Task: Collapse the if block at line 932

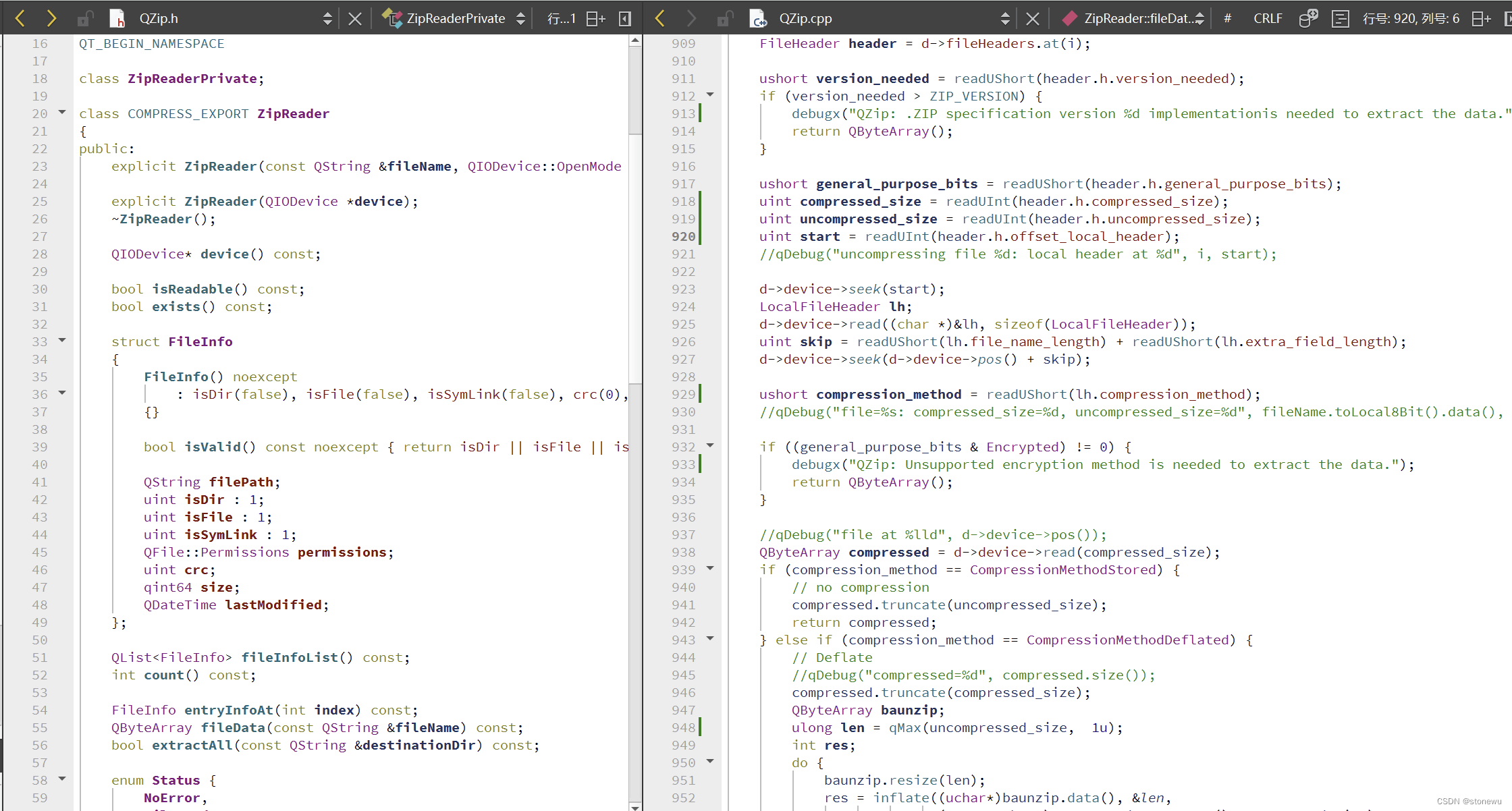Action: pos(710,446)
